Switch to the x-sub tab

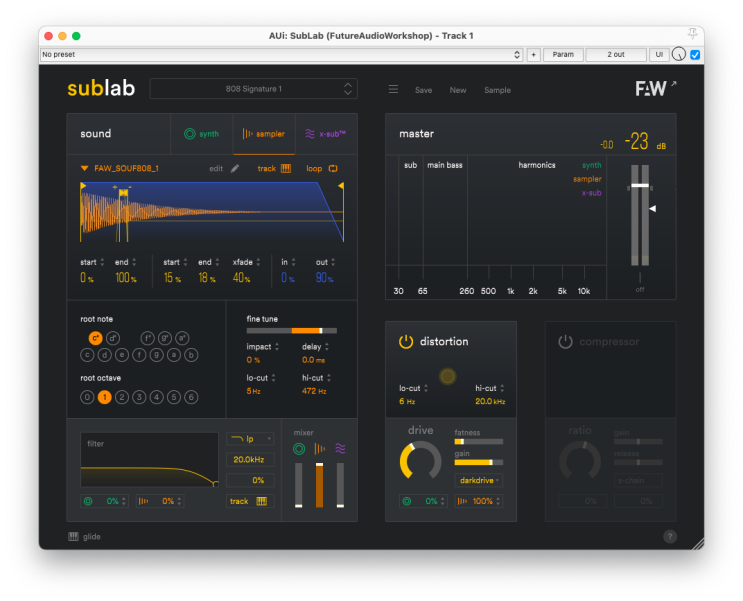(325, 133)
